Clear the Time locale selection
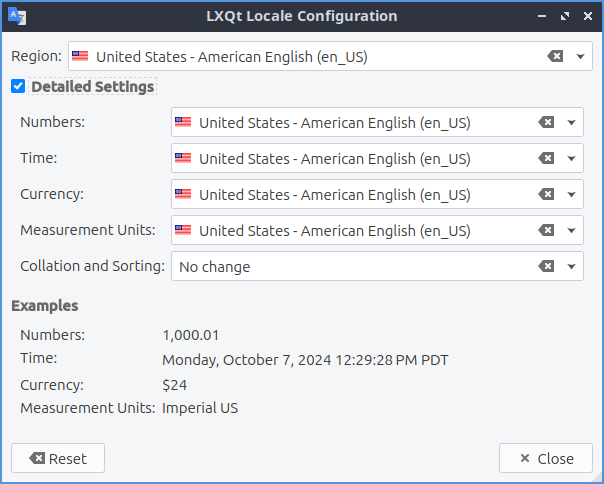Screen dimensions: 604x484 (x=546, y=159)
